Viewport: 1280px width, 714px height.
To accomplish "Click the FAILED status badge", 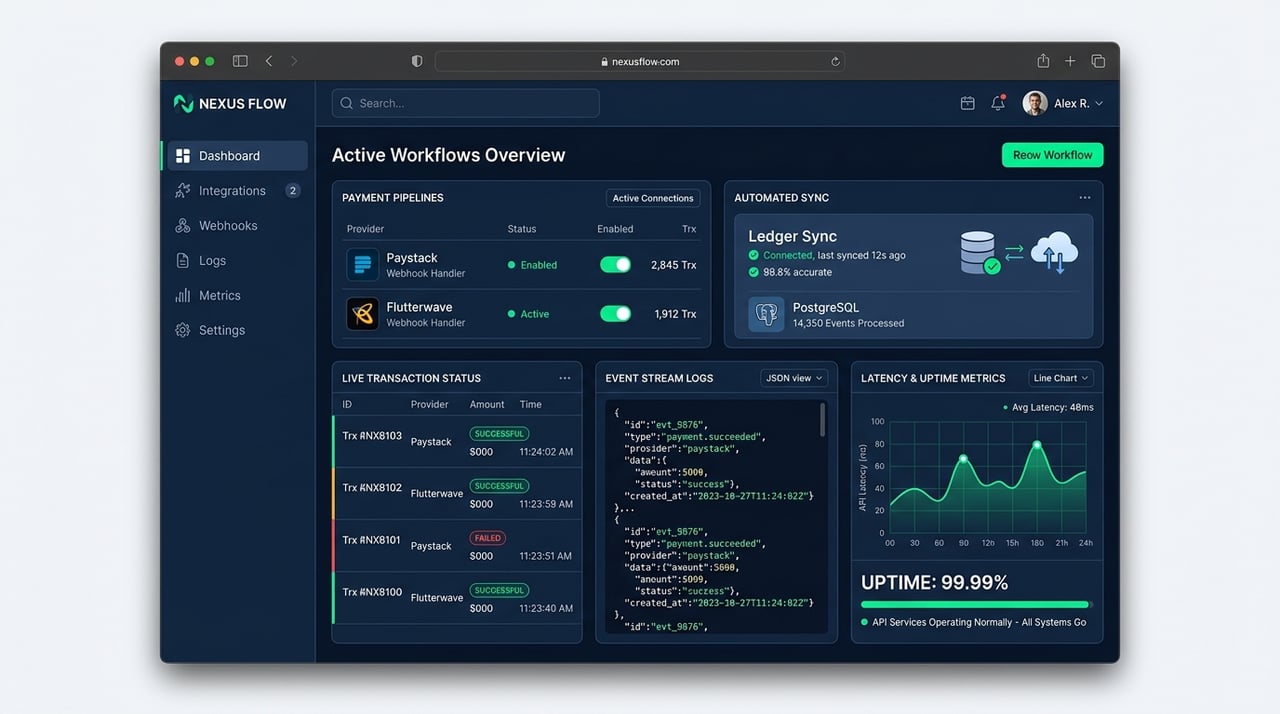I will point(488,538).
